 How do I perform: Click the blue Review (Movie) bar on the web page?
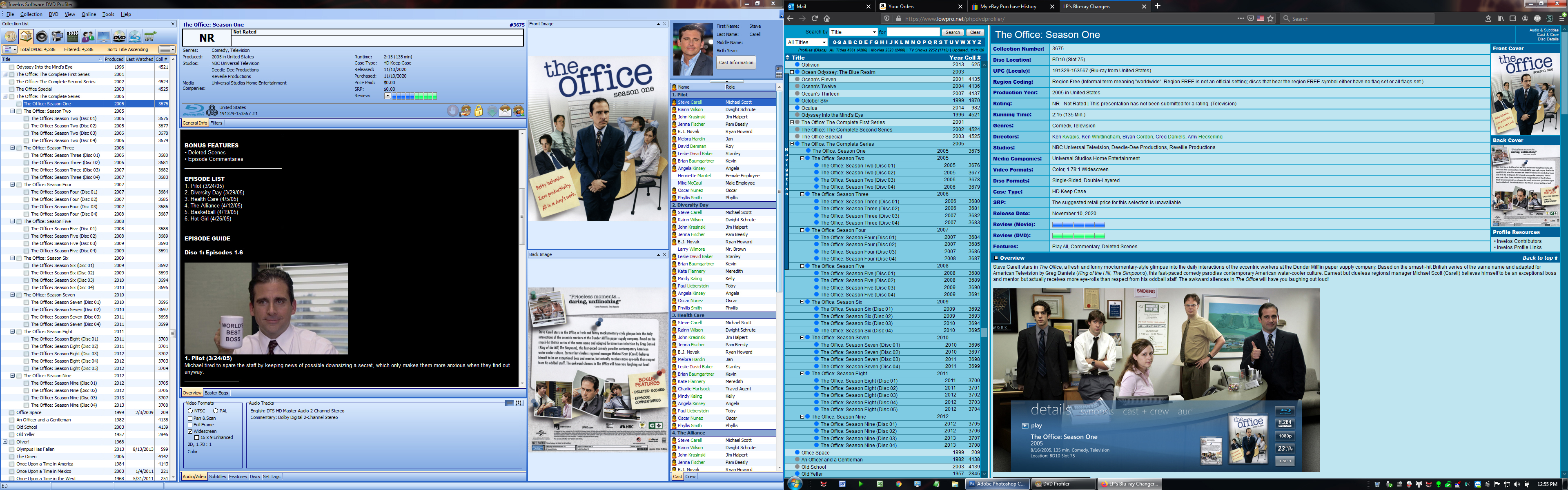[1078, 225]
